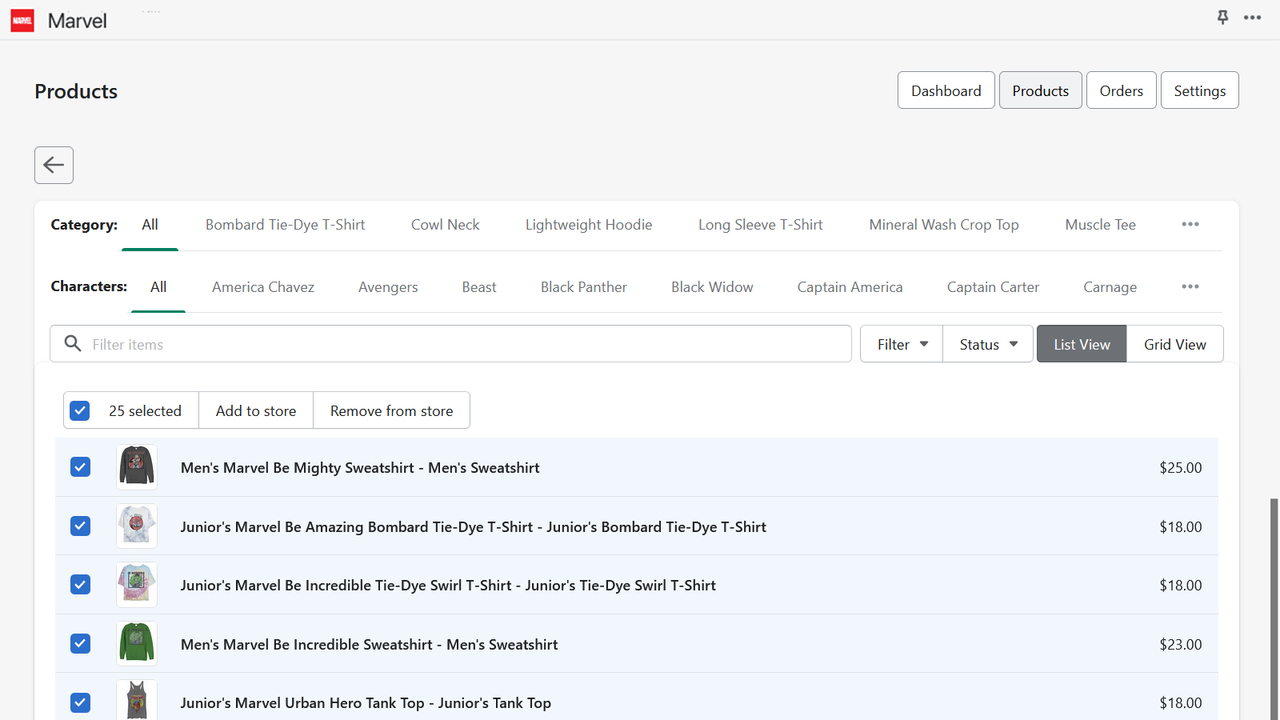Click Add to store

pyautogui.click(x=256, y=411)
